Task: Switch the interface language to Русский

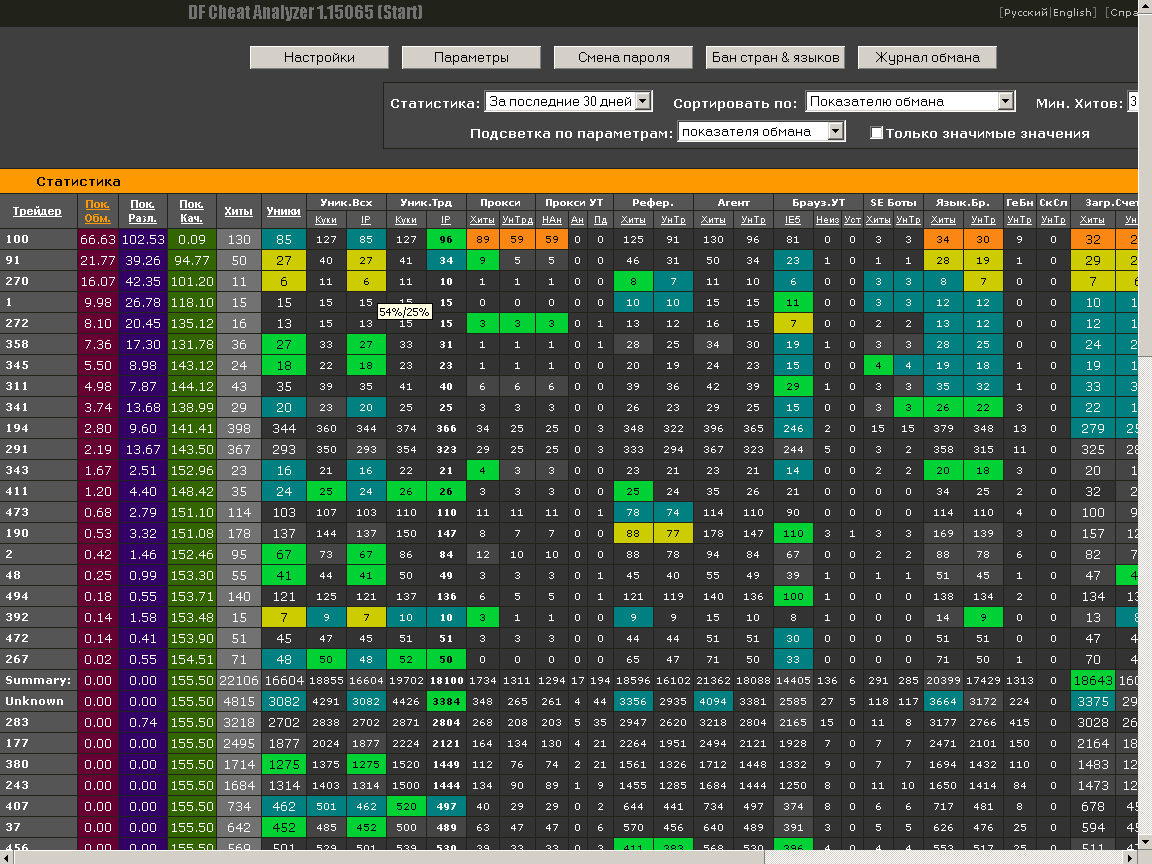Action: pyautogui.click(x=1025, y=13)
